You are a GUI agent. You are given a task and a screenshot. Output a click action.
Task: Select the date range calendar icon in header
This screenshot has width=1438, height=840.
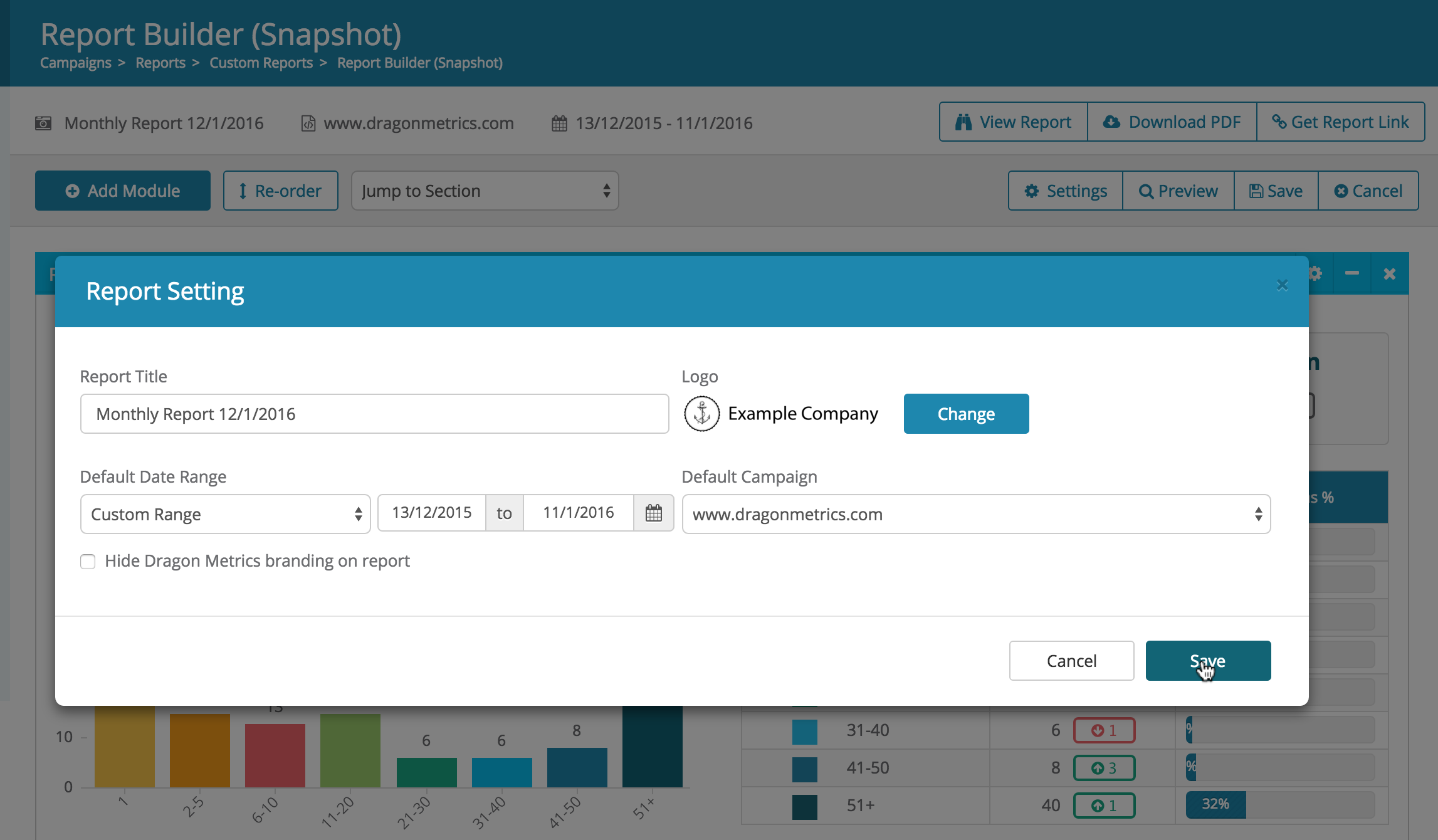pos(559,122)
